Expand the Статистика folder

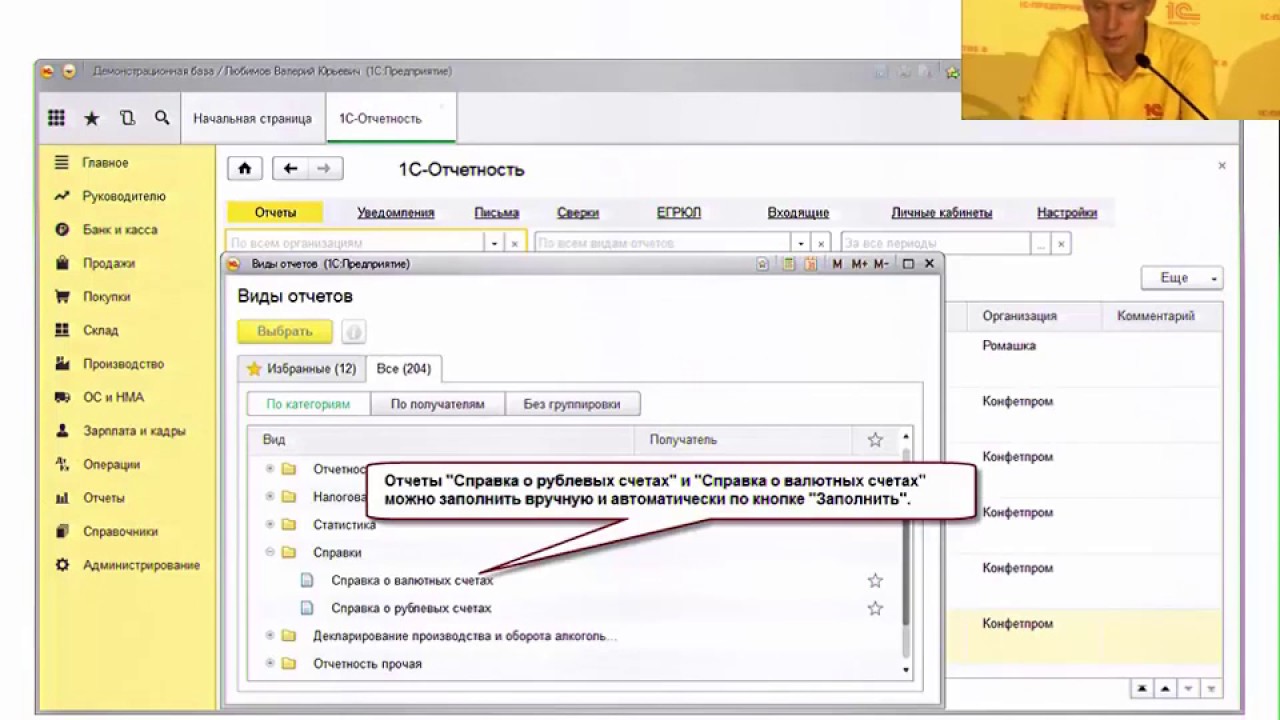(270, 524)
